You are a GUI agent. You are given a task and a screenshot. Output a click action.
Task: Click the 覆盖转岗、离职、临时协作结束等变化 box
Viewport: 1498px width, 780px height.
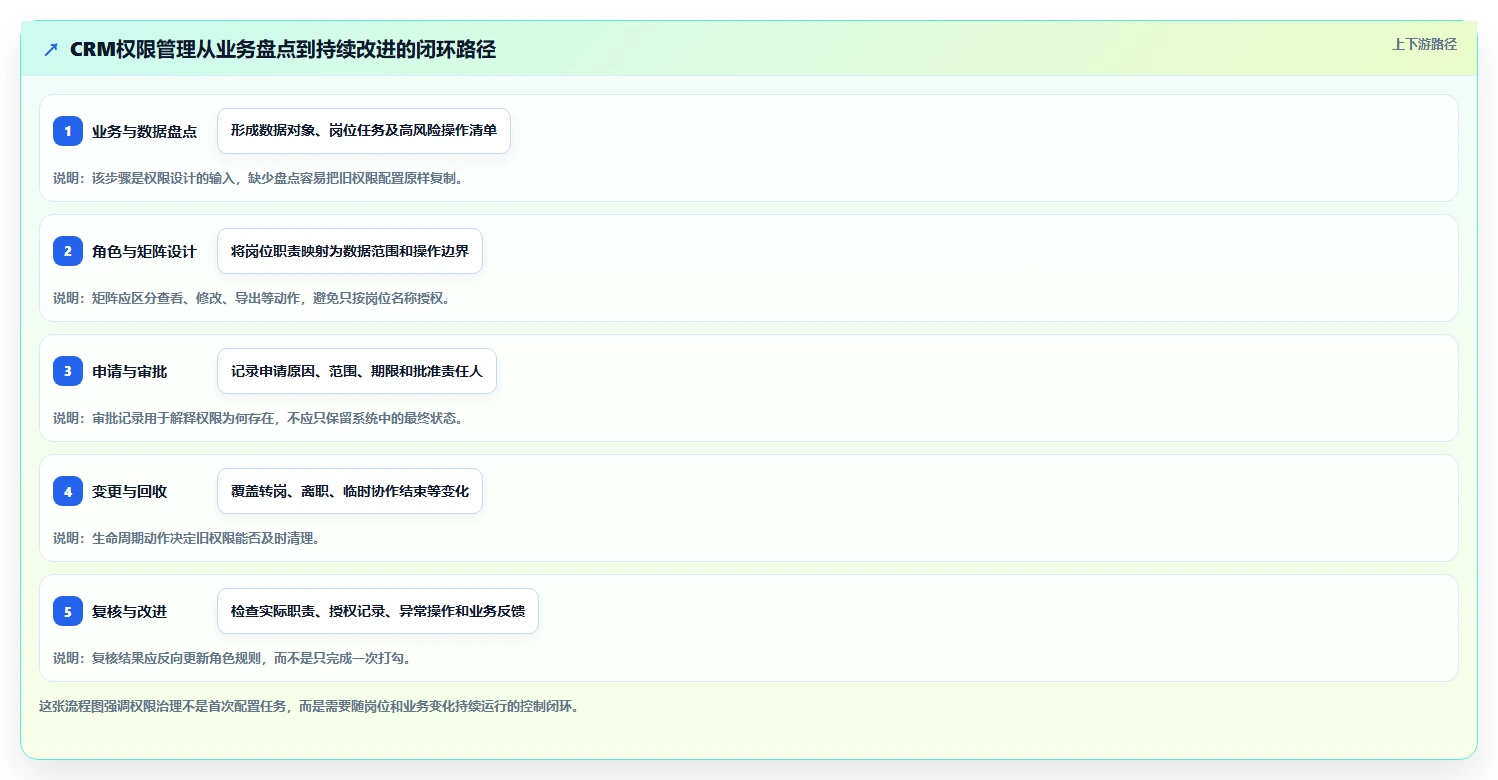[x=350, y=491]
